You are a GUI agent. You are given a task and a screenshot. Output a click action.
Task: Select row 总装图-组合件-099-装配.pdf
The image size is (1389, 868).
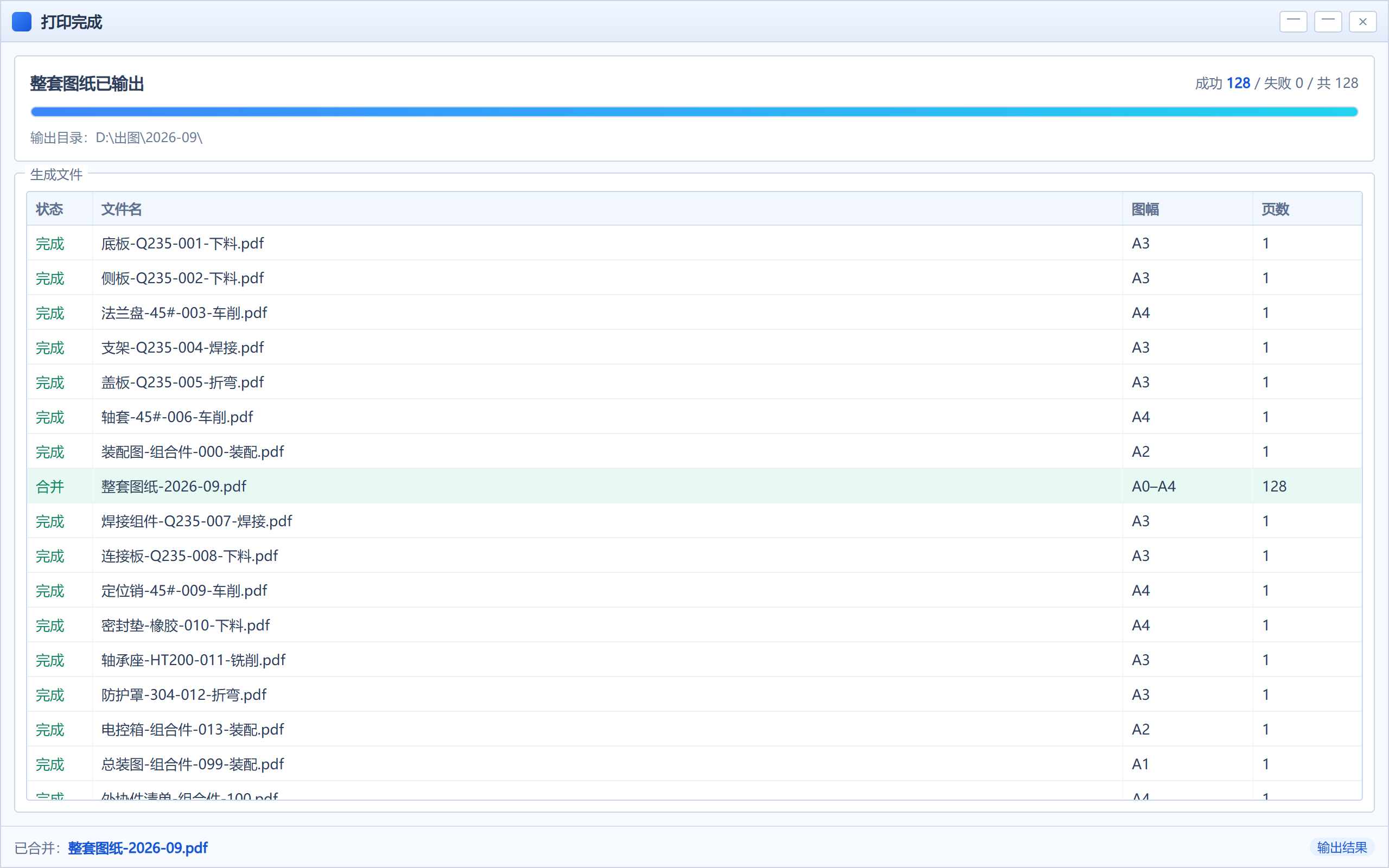[694, 764]
